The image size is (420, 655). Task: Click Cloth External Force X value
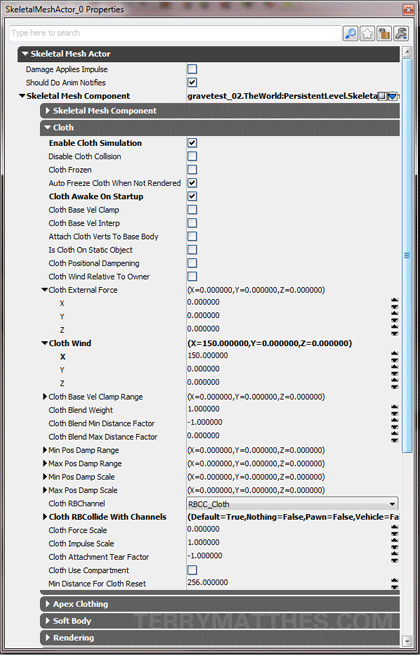[288, 302]
